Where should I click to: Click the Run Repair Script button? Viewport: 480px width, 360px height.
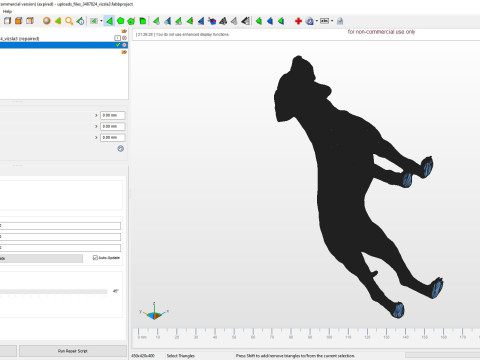[x=73, y=351]
